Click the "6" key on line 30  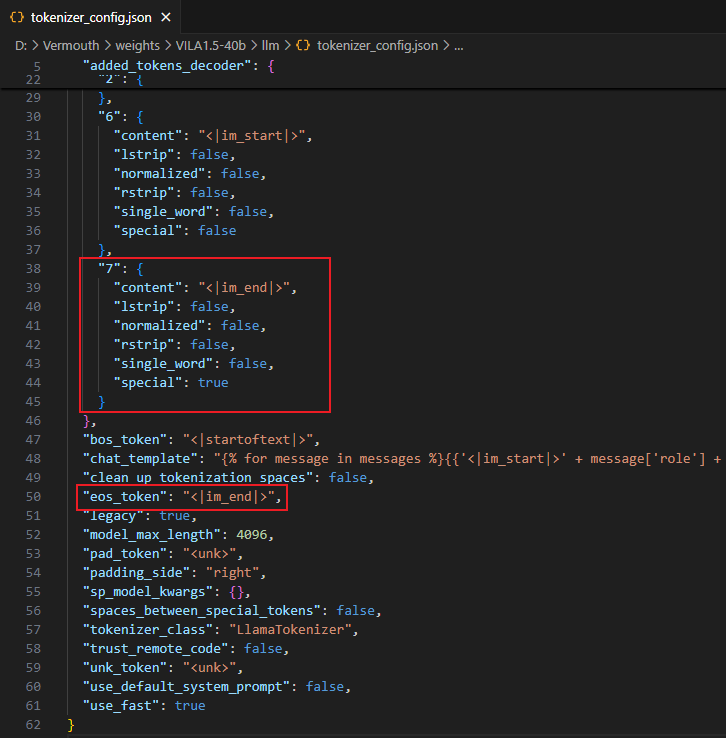[109, 116]
